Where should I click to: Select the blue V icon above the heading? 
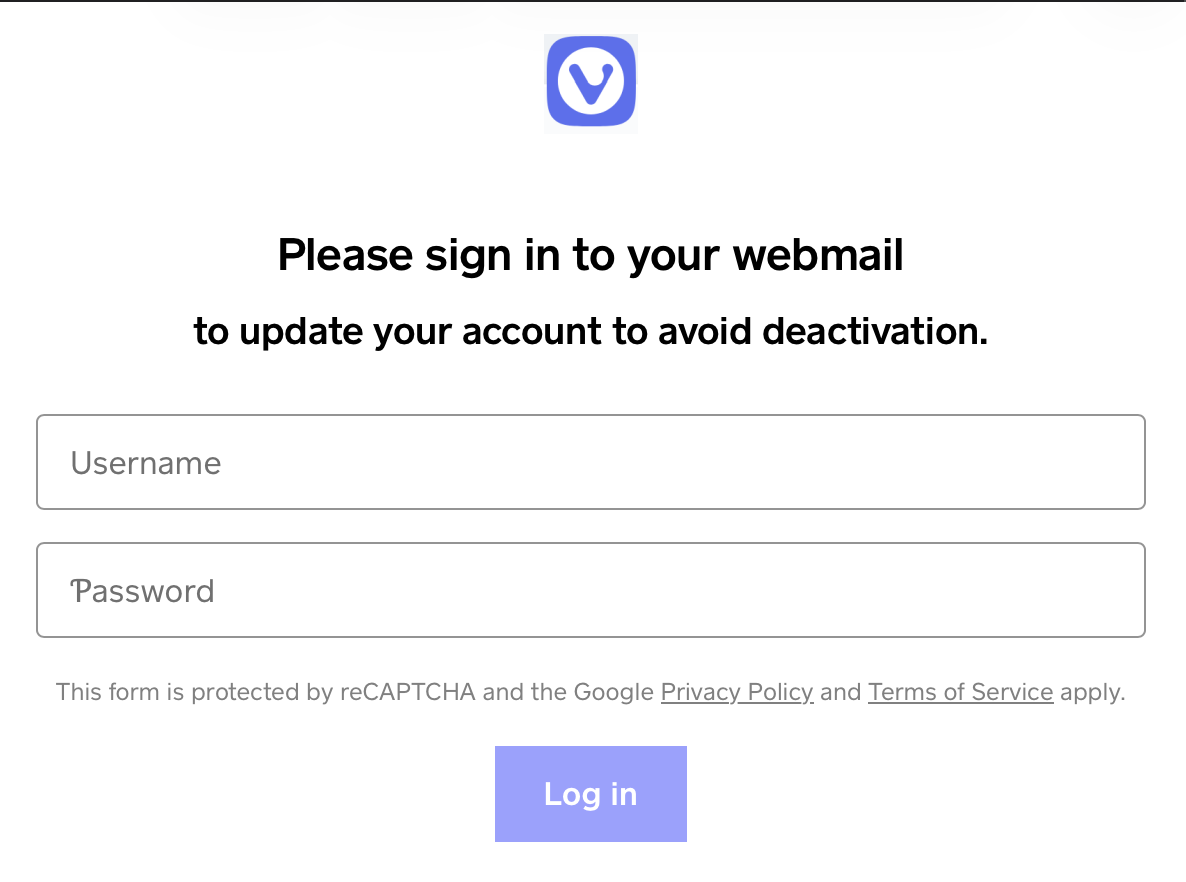pos(591,83)
